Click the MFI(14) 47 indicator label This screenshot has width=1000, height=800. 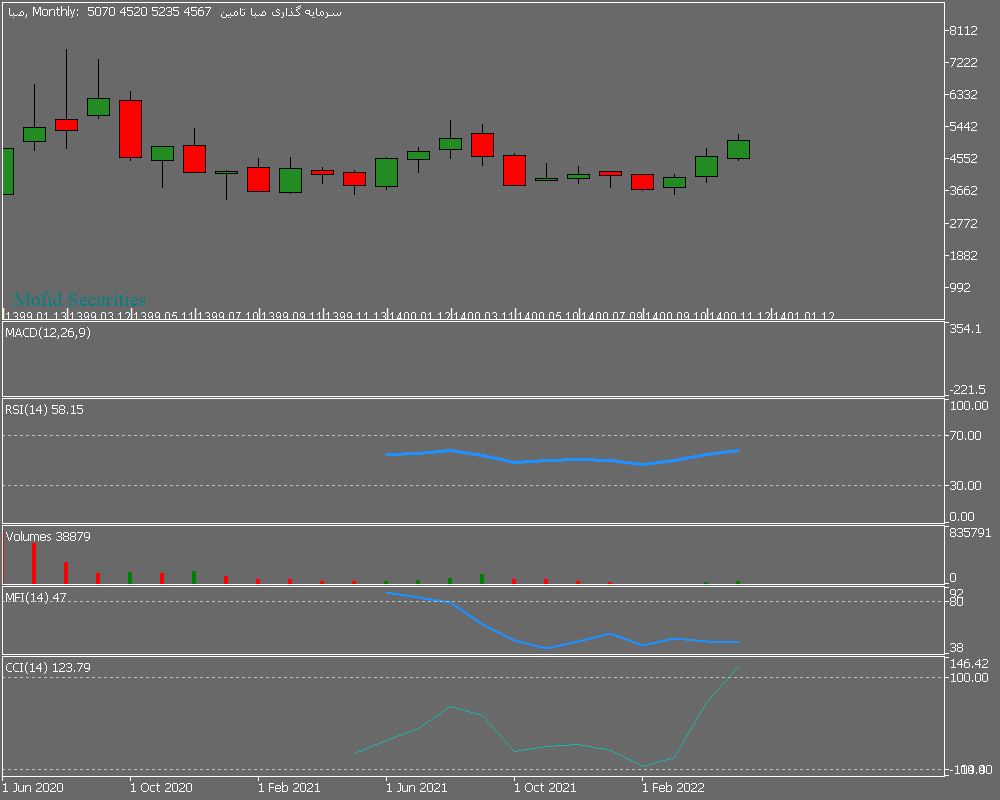pos(36,598)
